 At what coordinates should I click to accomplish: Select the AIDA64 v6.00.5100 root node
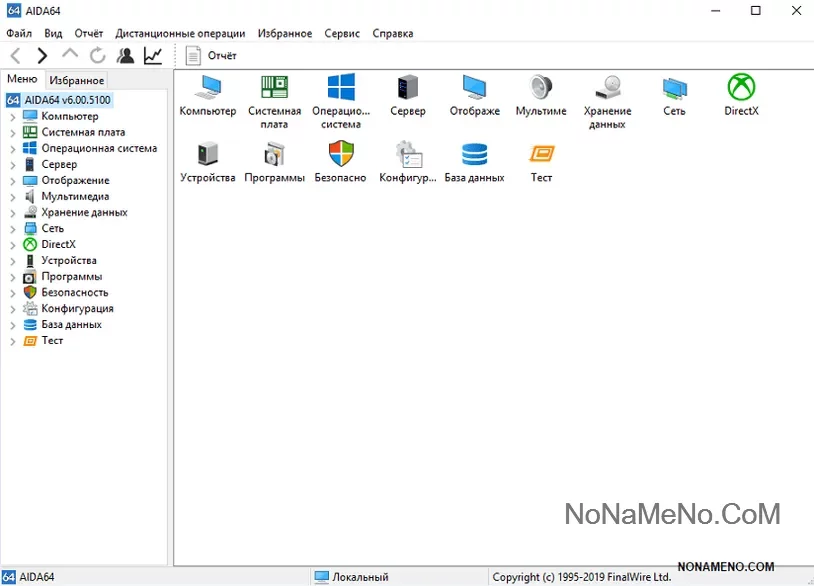tap(66, 100)
